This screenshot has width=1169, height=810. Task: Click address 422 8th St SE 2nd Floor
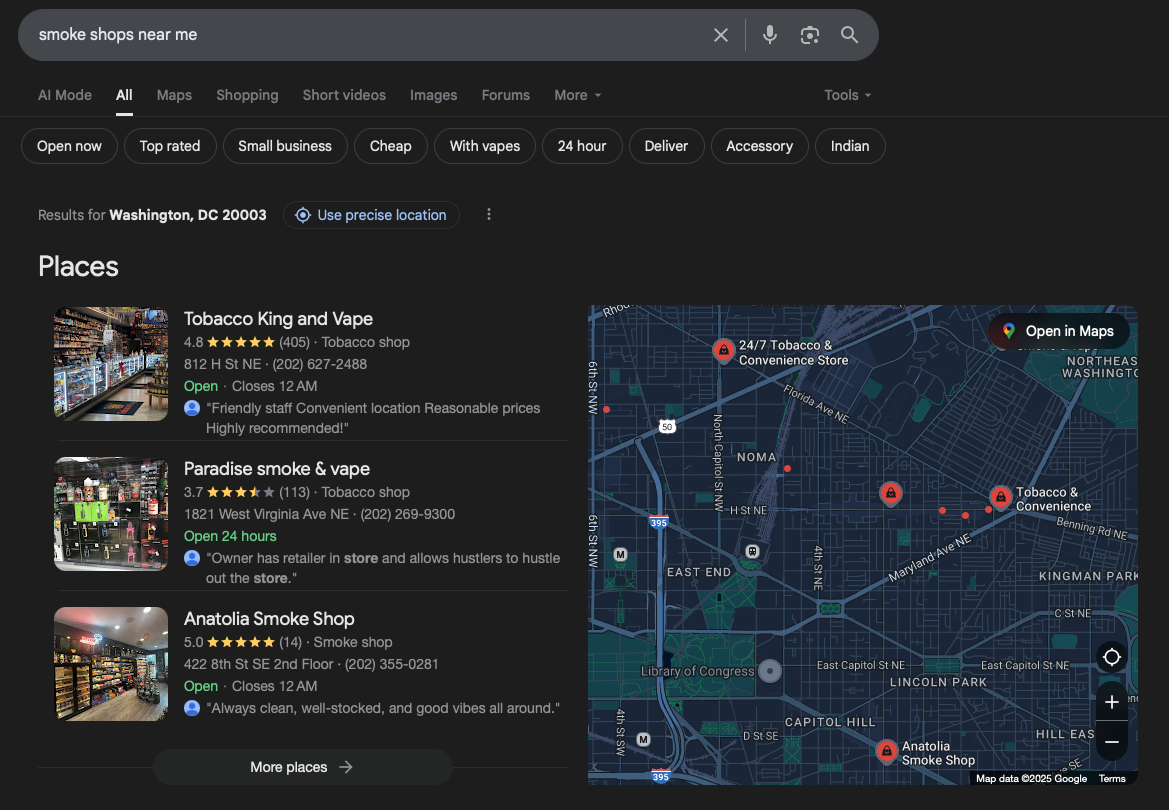tap(258, 664)
